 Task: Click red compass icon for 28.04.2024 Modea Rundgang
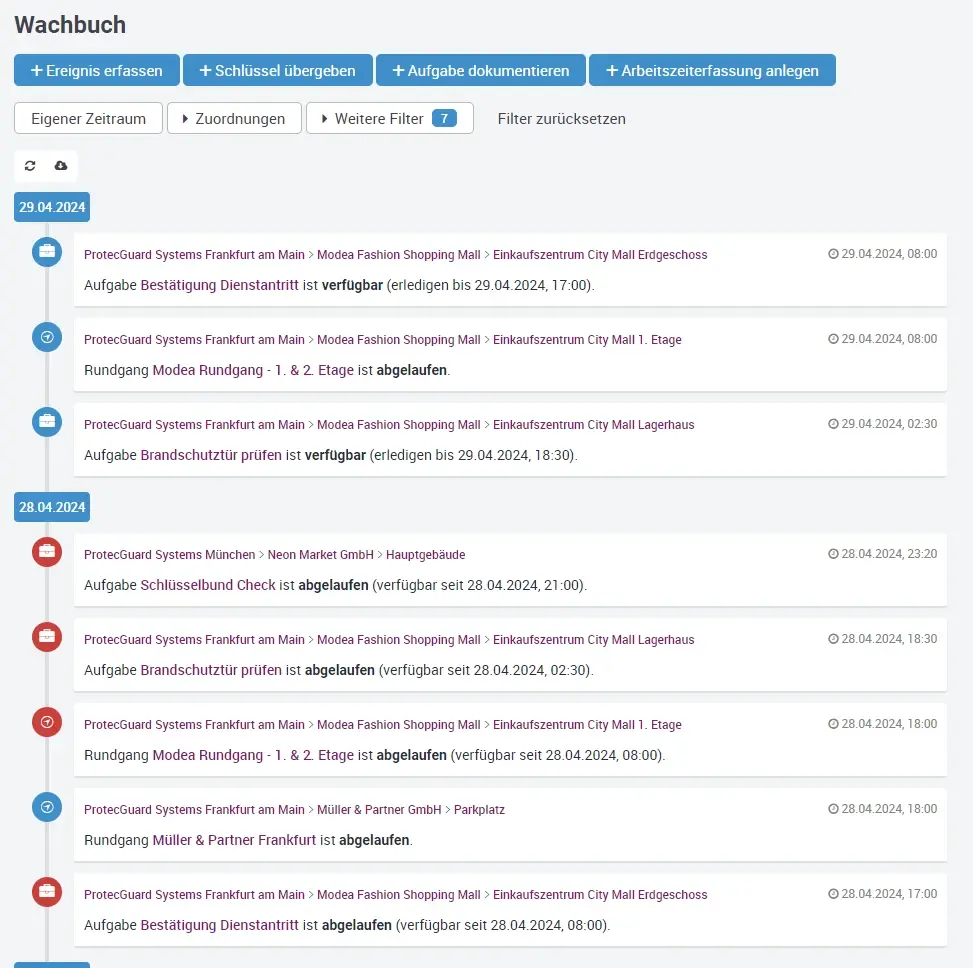point(47,722)
